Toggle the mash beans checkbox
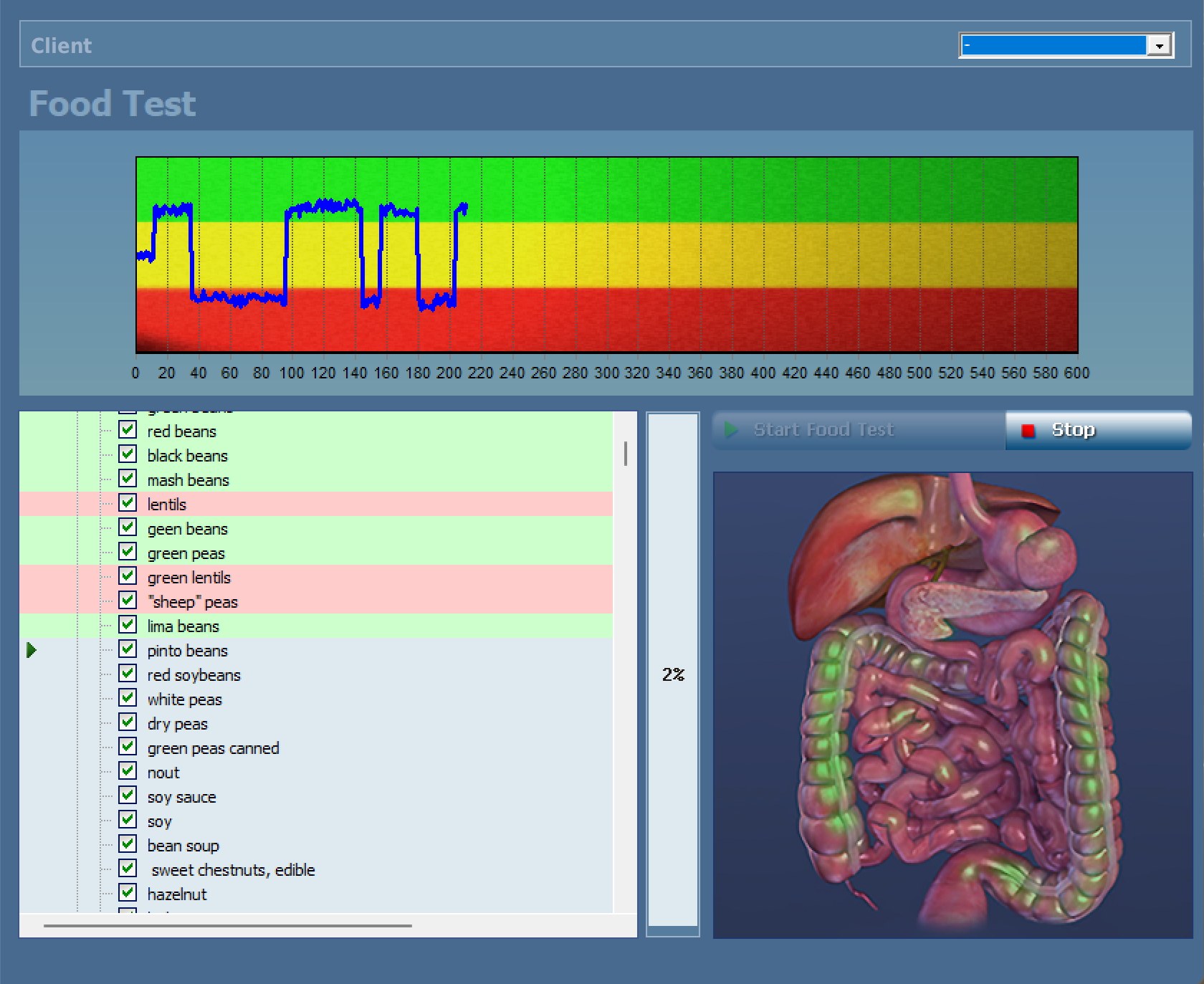Viewport: 1204px width, 984px height. point(128,479)
